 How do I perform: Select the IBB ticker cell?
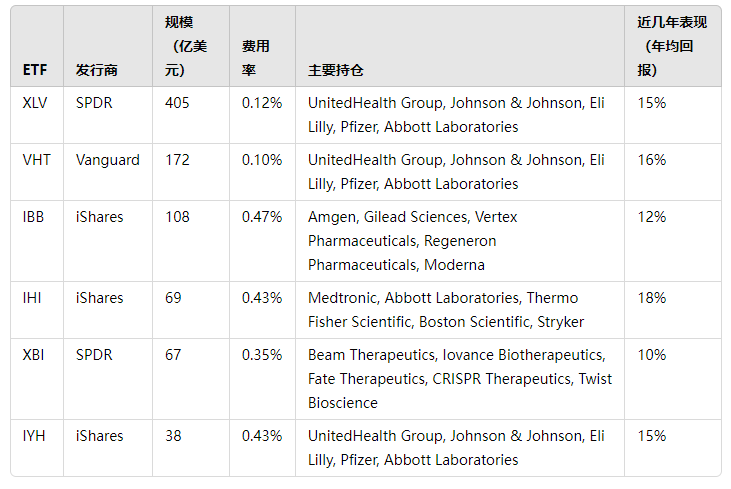click(x=34, y=217)
